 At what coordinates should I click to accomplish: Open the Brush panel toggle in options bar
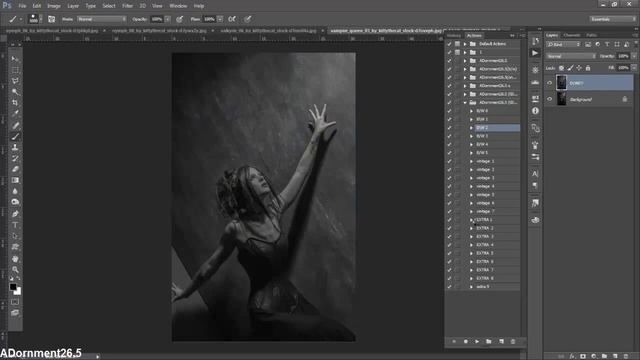pos(51,19)
